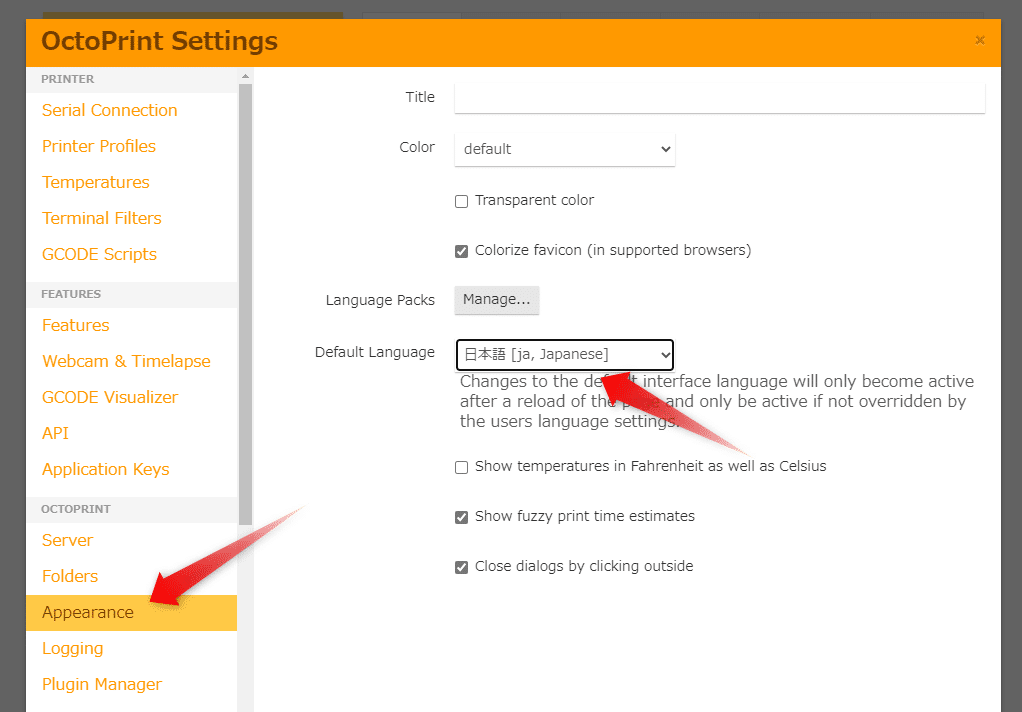Open the GCODE Visualizer settings
Image resolution: width=1022 pixels, height=712 pixels.
click(x=110, y=397)
